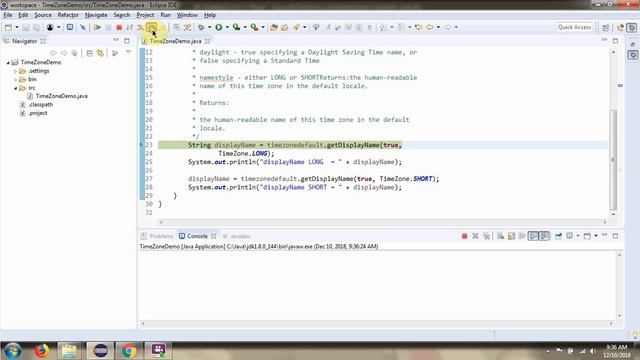
Task: Click the Coverage run icon
Action: pyautogui.click(x=236, y=27)
